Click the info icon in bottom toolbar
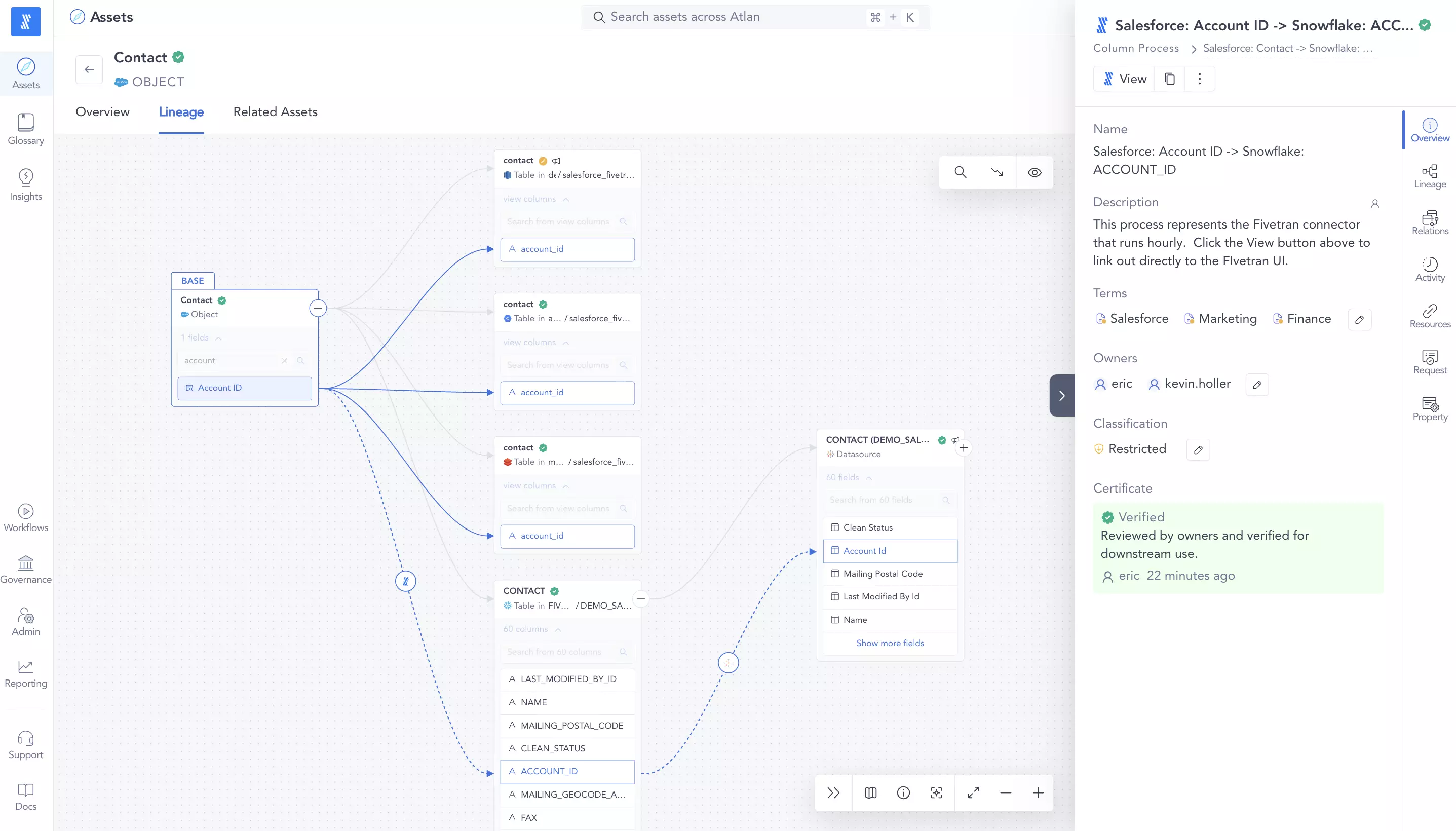Image resolution: width=1456 pixels, height=831 pixels. point(903,793)
